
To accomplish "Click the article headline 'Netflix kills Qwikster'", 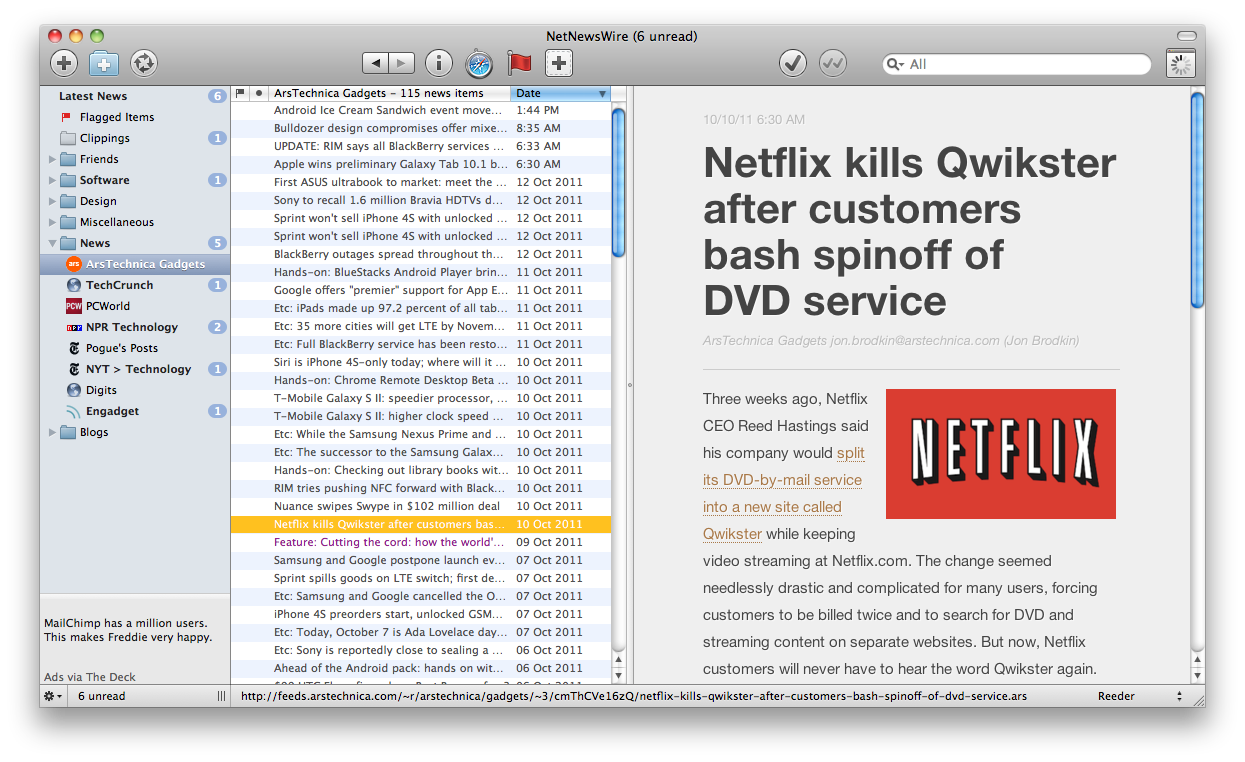I will (x=909, y=231).
